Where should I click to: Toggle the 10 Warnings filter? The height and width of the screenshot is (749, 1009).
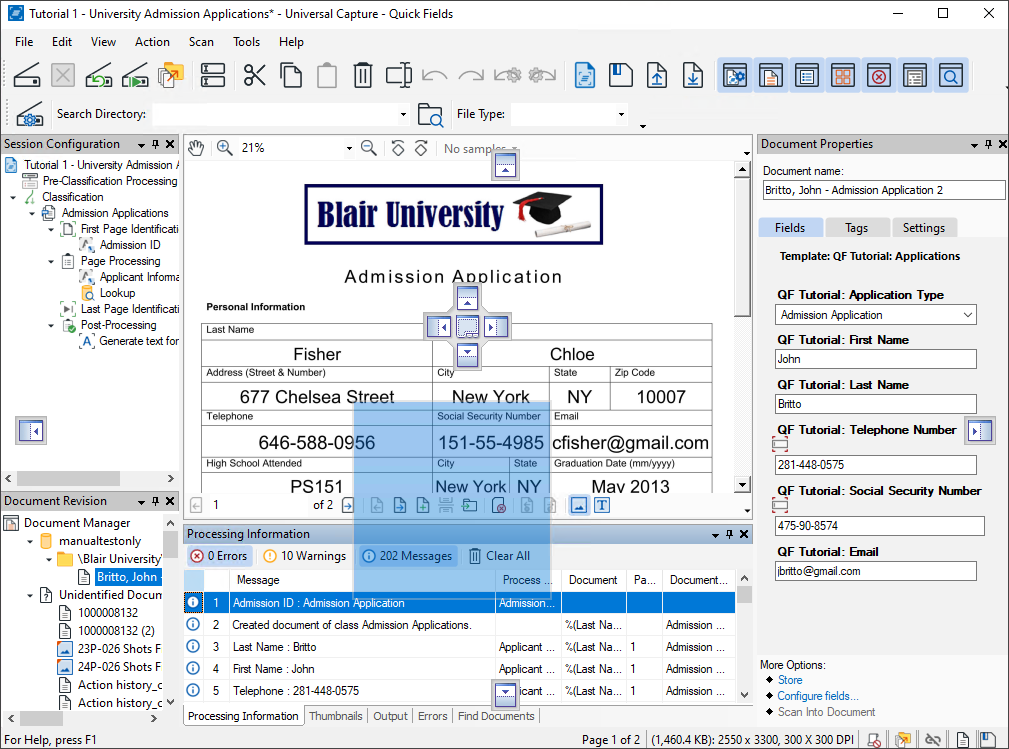click(304, 556)
